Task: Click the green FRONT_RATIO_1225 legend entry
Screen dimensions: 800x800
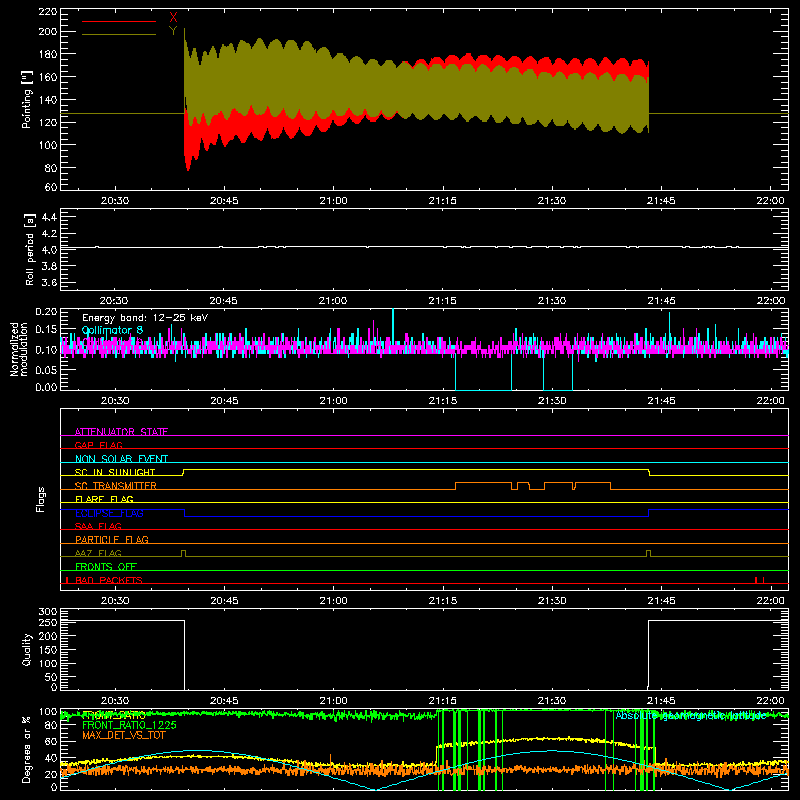Action: [129, 725]
